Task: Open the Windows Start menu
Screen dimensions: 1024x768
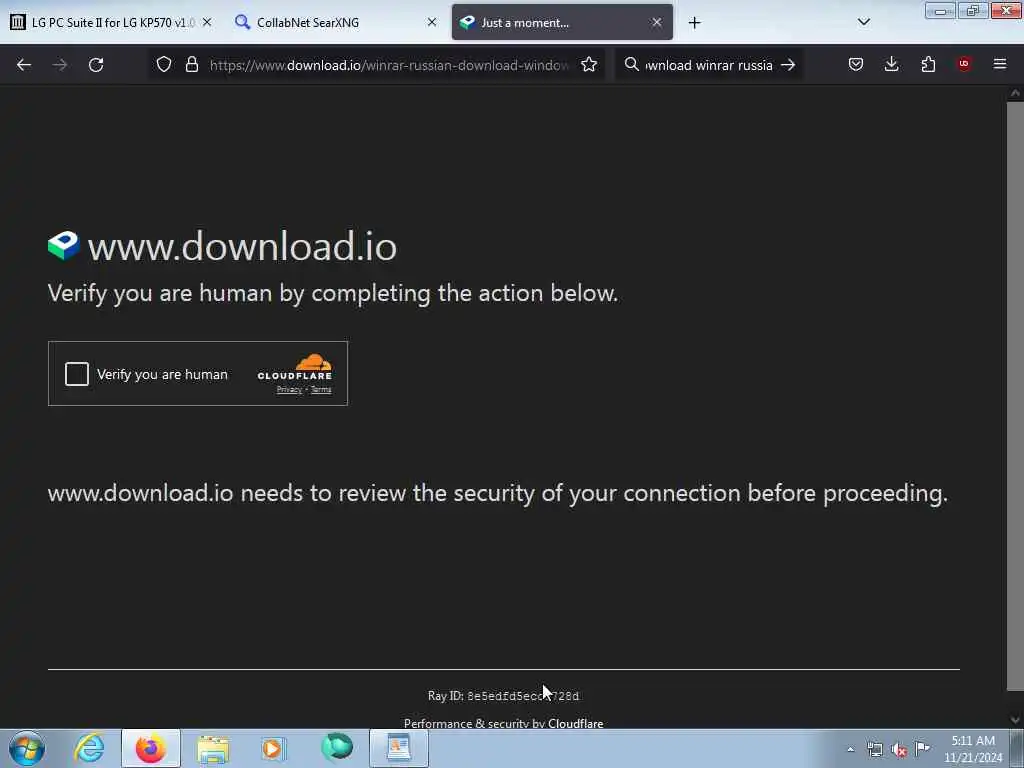Action: pyautogui.click(x=27, y=748)
